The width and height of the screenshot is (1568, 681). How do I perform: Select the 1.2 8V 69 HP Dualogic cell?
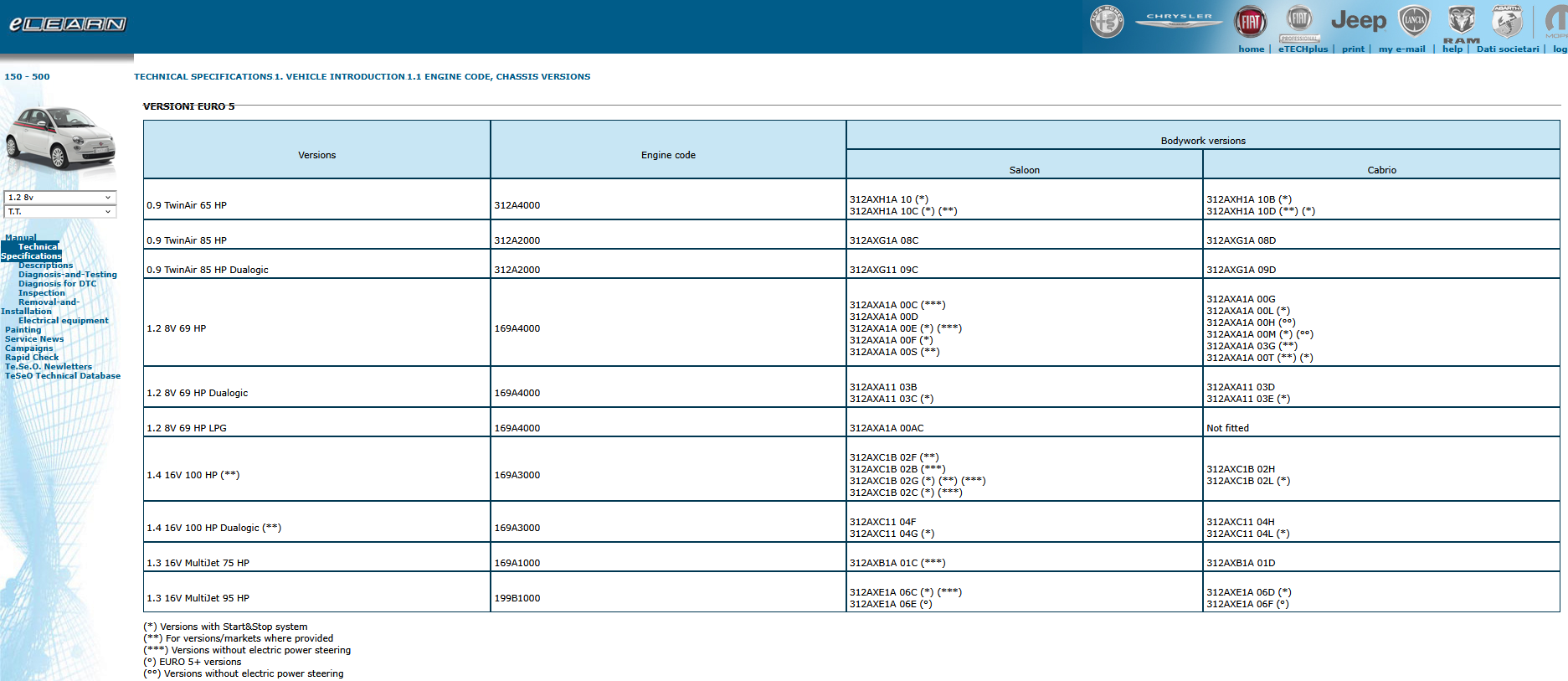click(x=317, y=387)
